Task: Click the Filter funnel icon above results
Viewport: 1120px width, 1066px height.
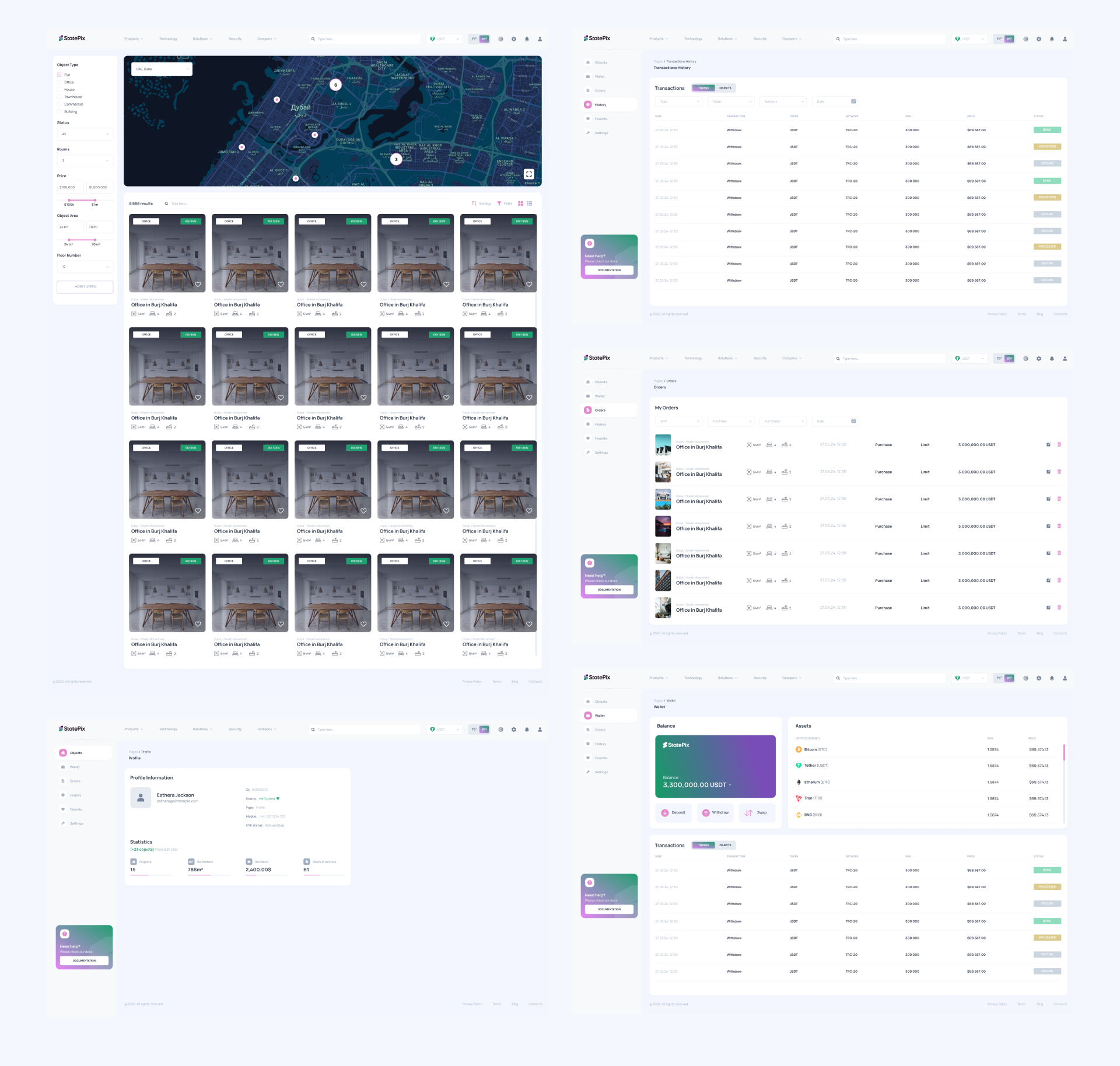Action: 499,204
